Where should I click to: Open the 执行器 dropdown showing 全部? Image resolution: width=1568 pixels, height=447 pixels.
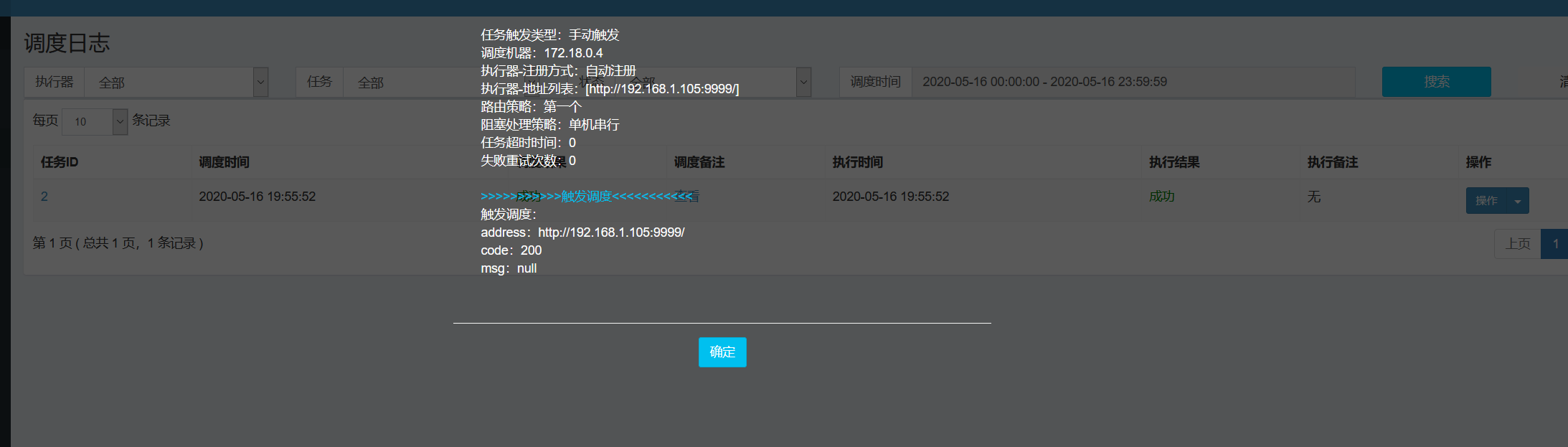point(176,83)
